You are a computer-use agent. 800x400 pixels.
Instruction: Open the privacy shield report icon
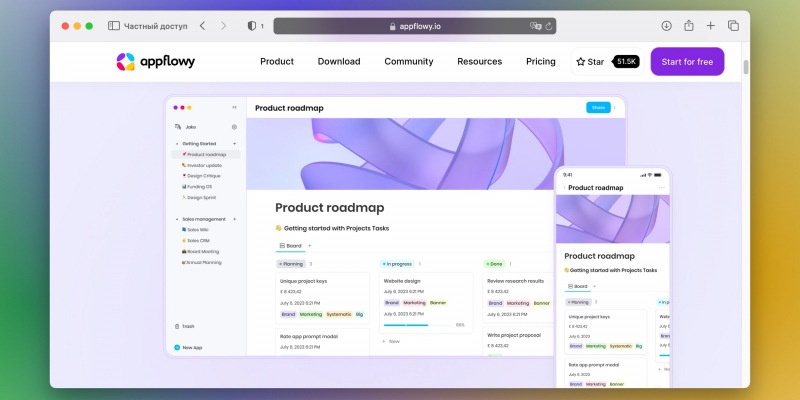point(252,26)
